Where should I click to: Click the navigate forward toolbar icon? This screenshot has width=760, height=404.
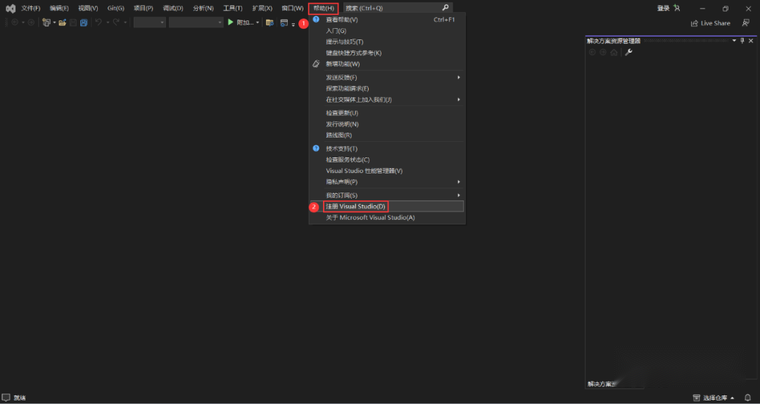click(x=31, y=23)
